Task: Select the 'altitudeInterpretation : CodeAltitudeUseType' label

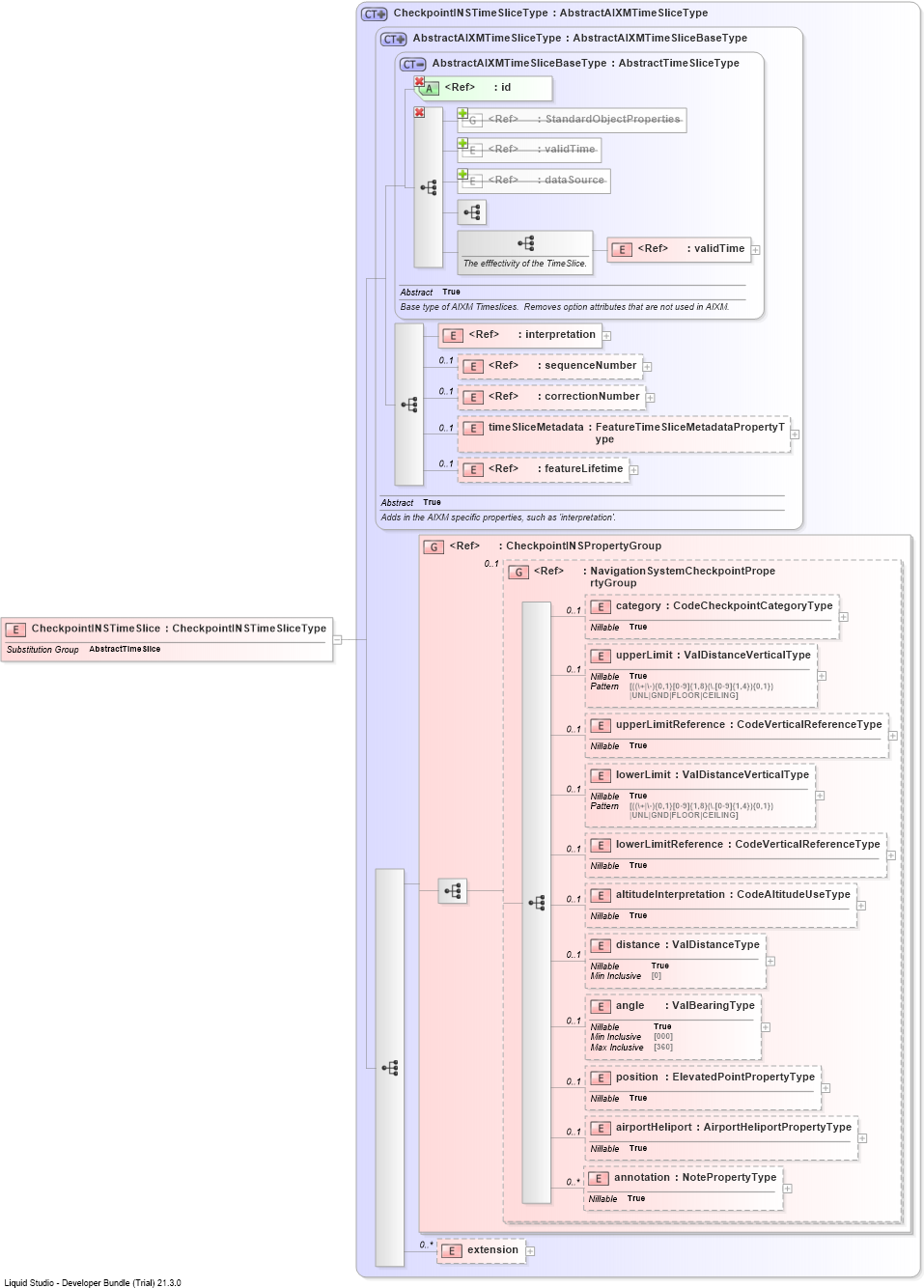Action: [x=733, y=895]
